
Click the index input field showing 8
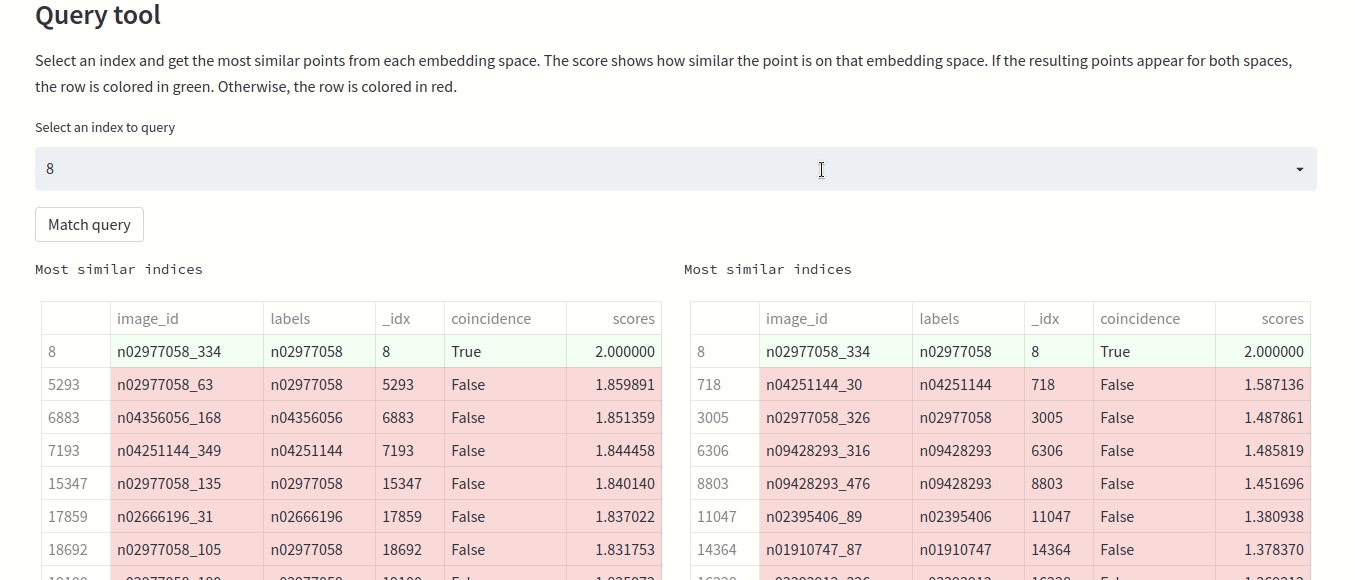(400, 168)
